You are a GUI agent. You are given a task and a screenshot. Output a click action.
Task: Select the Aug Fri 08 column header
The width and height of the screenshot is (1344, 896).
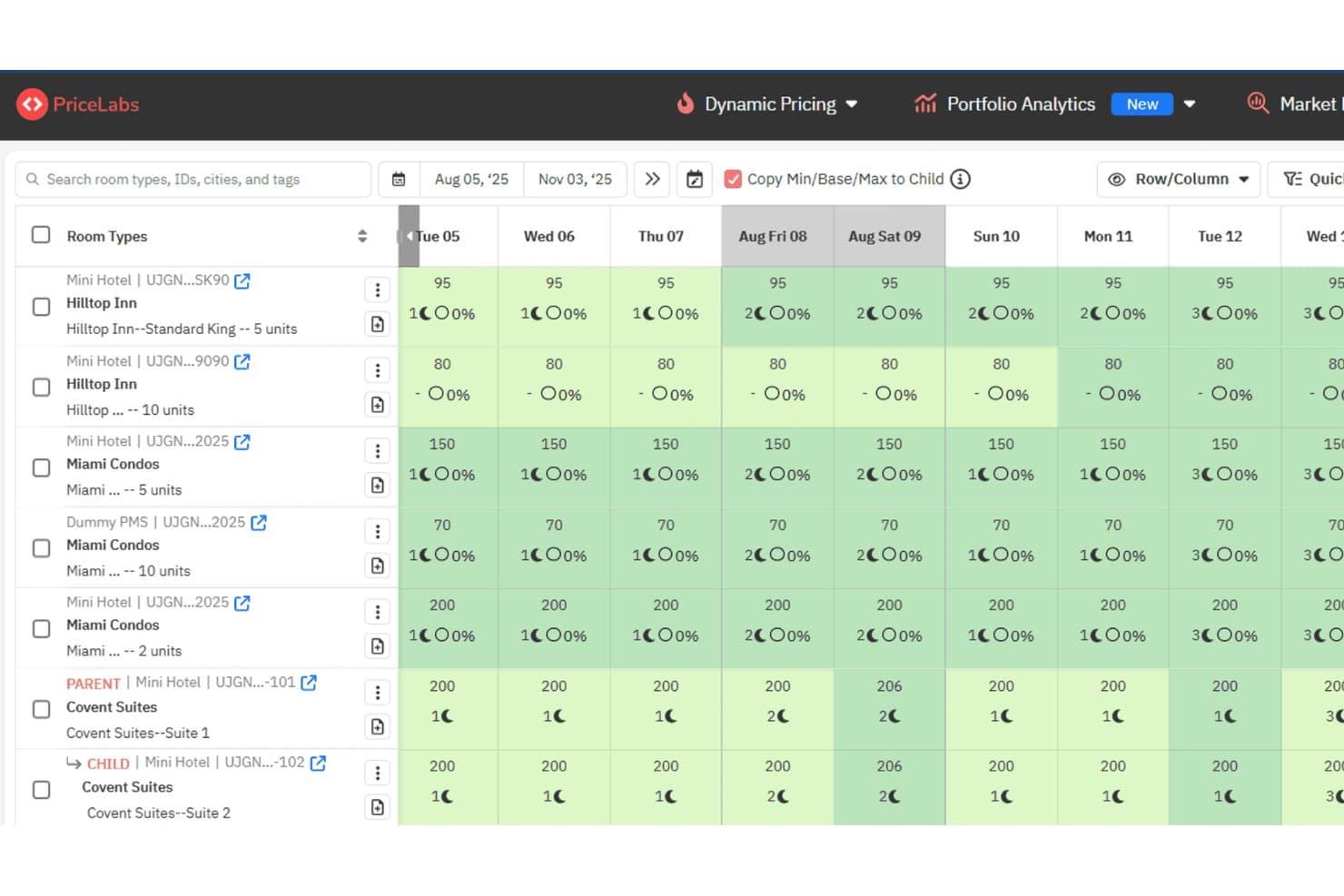point(777,236)
